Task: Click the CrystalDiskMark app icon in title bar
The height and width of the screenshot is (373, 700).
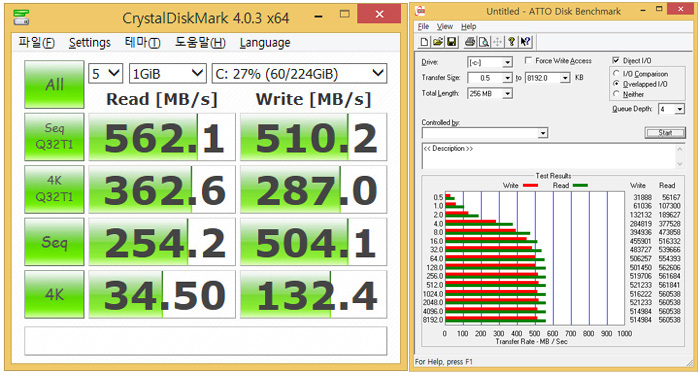Action: (x=21, y=17)
